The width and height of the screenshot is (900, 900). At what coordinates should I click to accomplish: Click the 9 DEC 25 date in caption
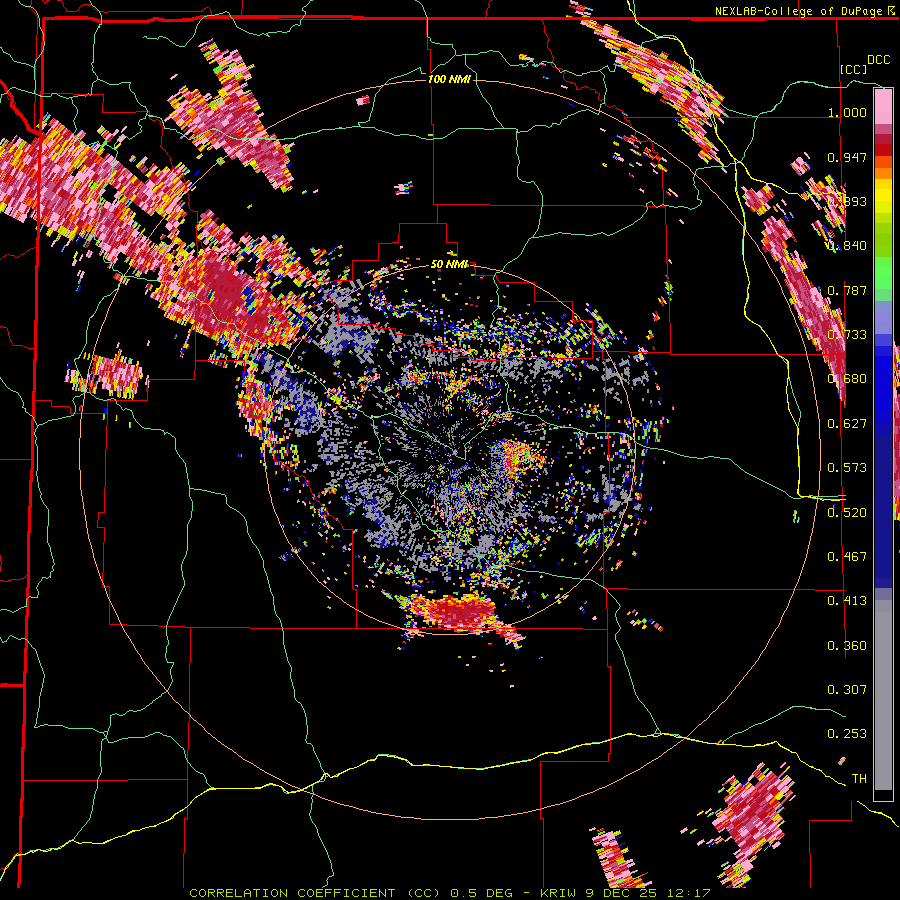click(x=620, y=893)
